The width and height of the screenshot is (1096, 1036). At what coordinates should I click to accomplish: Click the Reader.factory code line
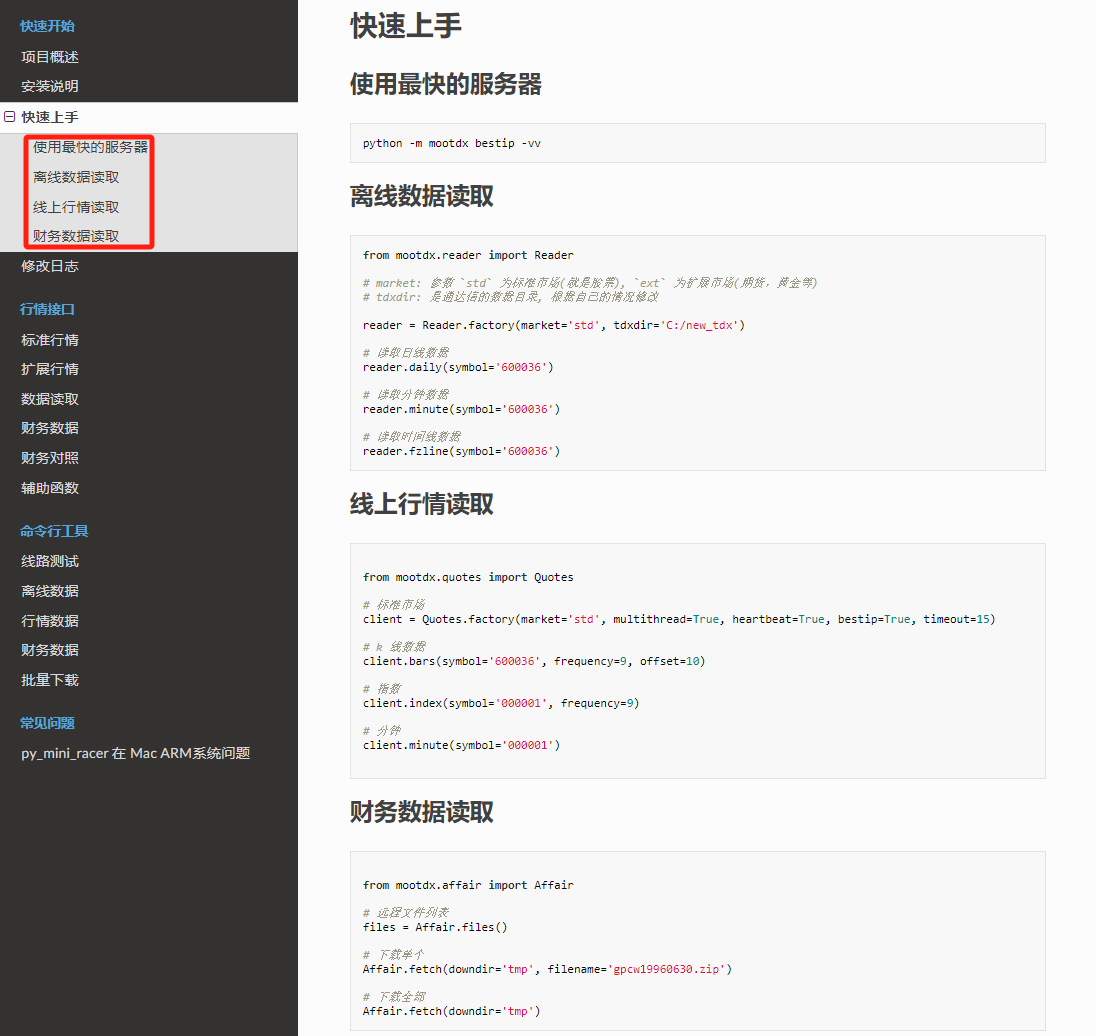(554, 325)
